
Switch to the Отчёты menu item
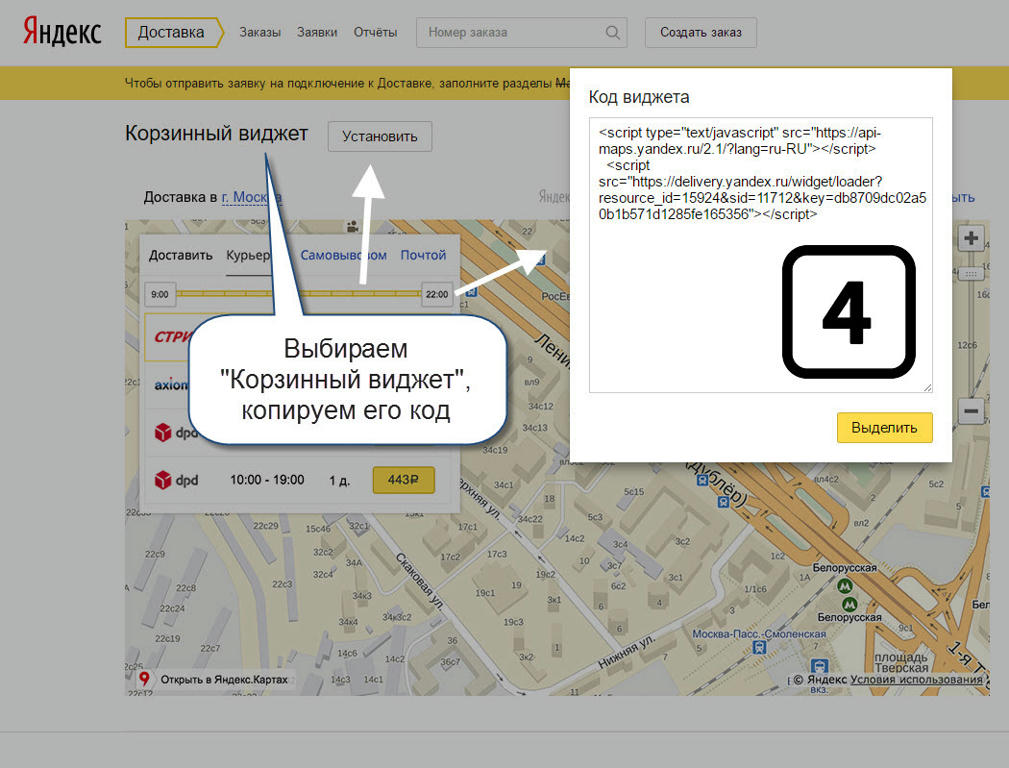[x=375, y=32]
